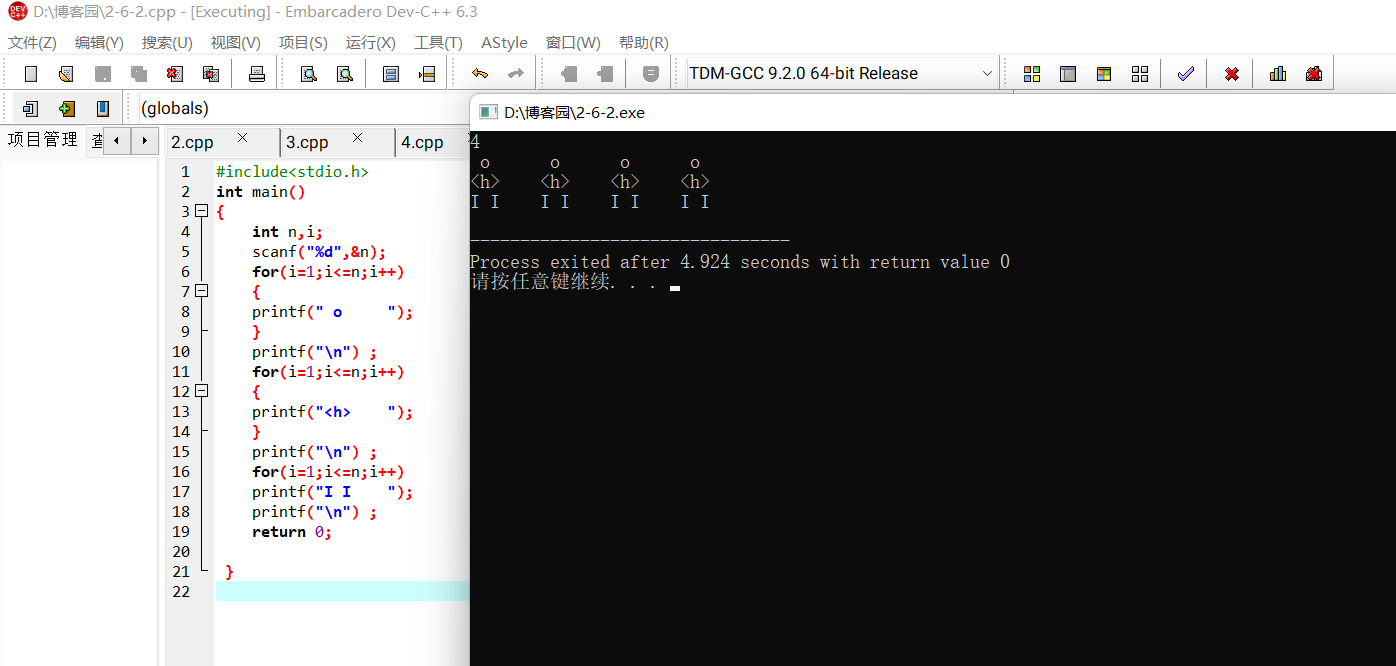Click the #include<stdio.h> line

pos(292,171)
